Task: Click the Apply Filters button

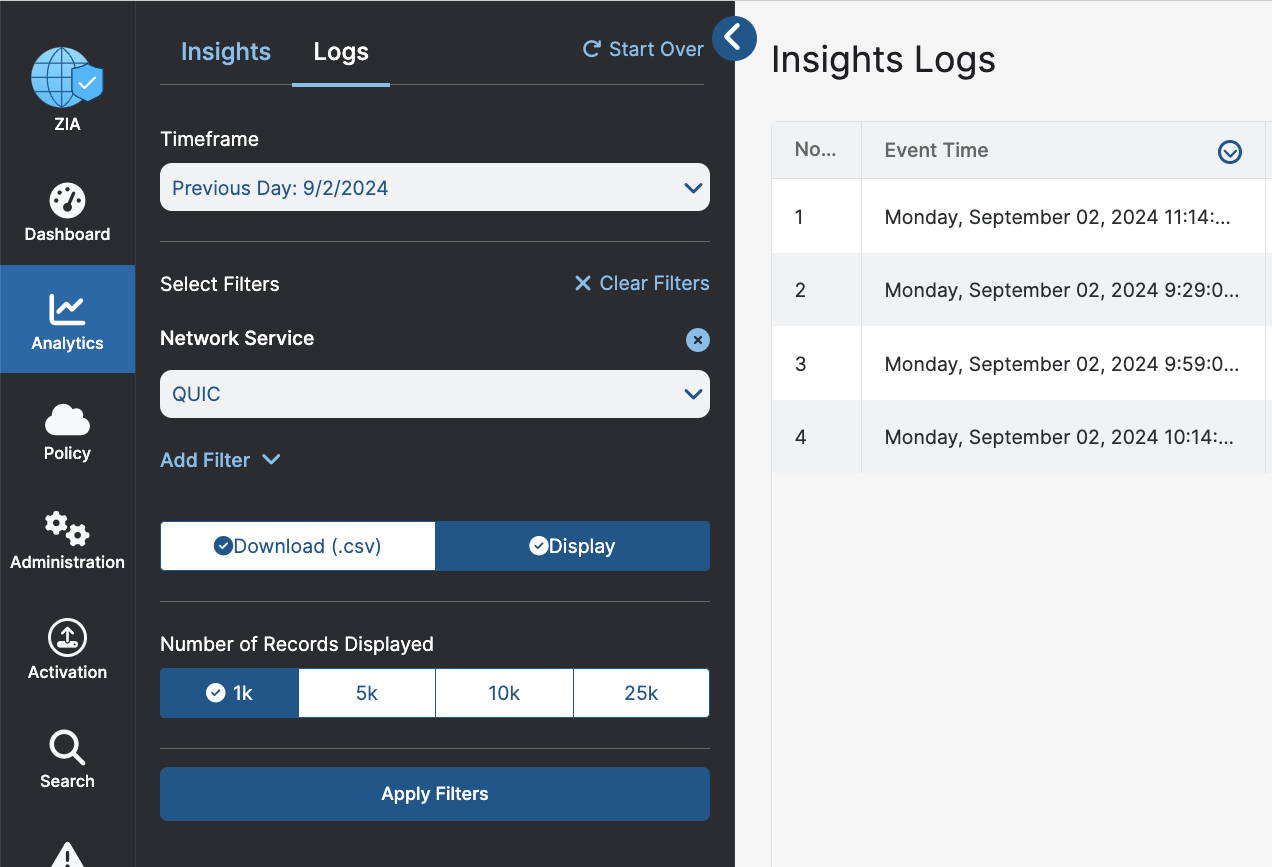Action: (x=435, y=794)
